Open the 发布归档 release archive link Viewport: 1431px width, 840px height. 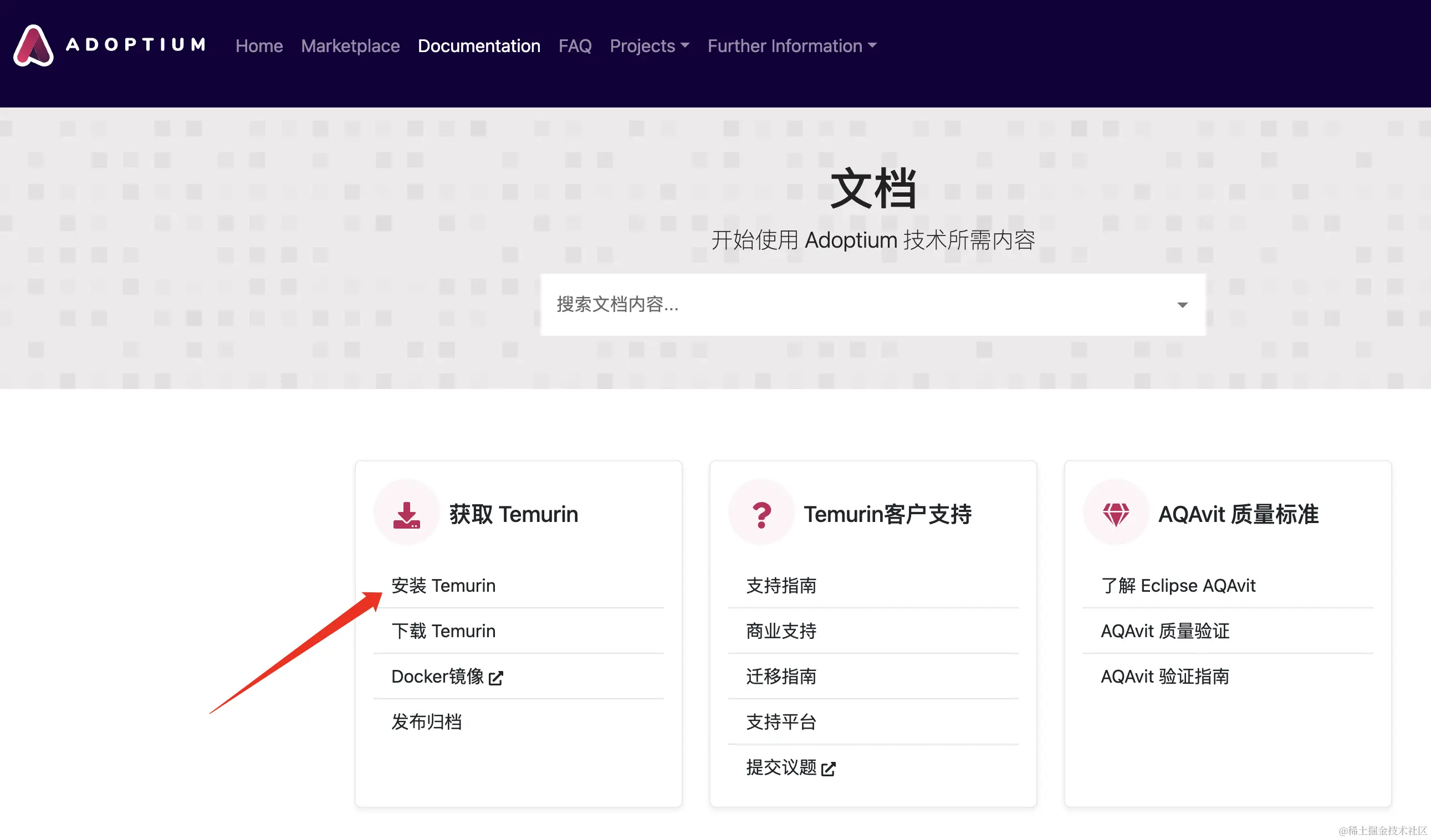(426, 721)
